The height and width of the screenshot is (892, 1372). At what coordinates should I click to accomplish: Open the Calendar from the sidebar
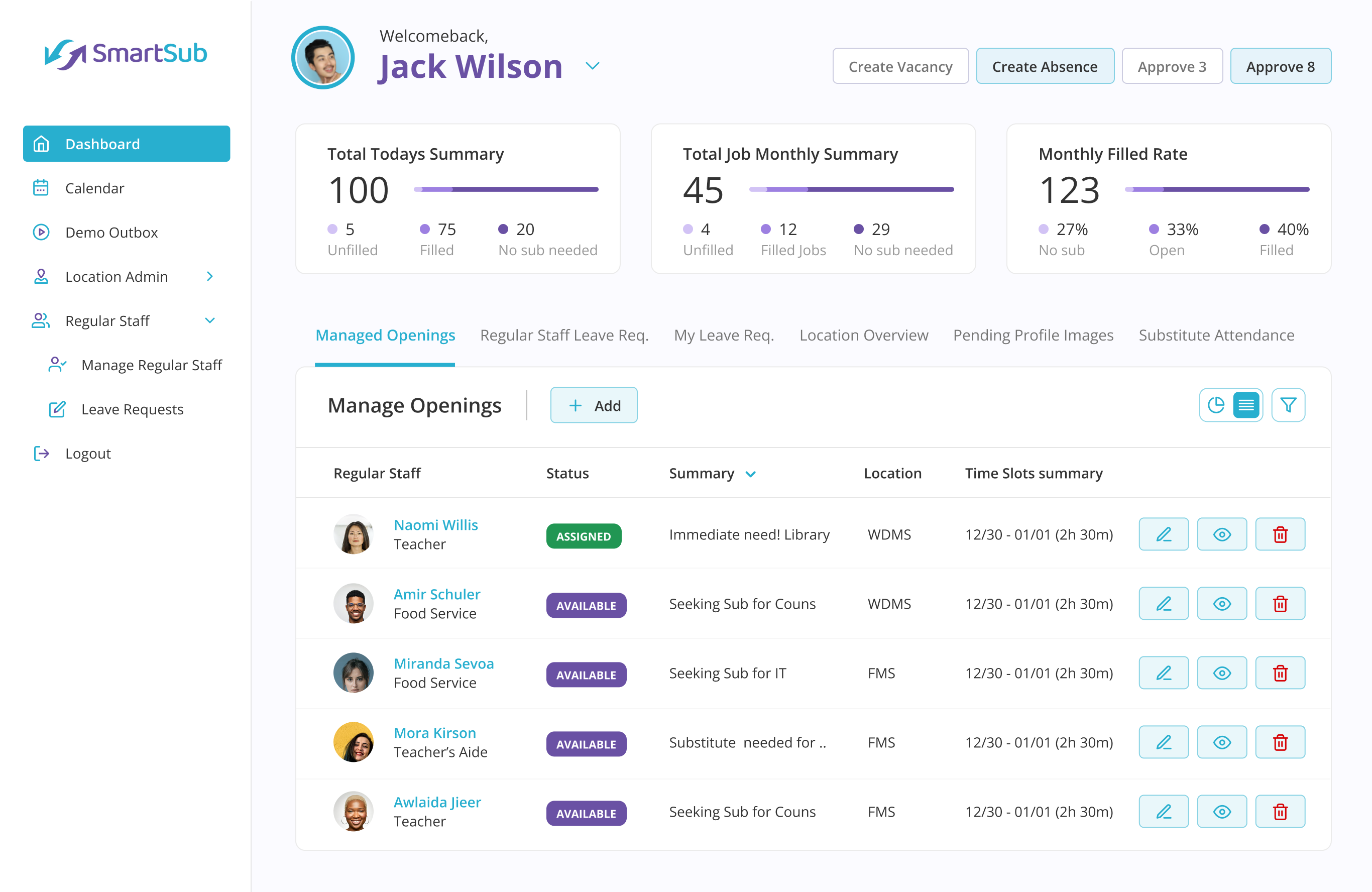(x=94, y=188)
